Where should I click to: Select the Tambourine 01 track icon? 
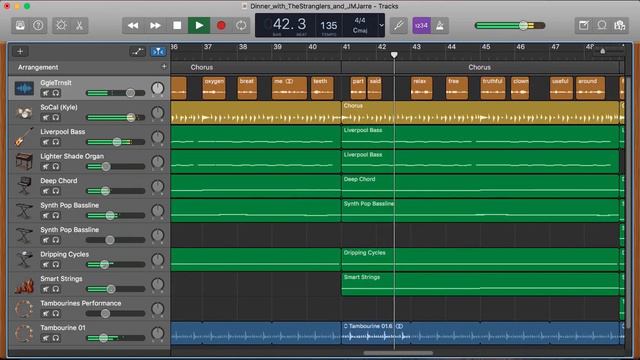(24, 333)
